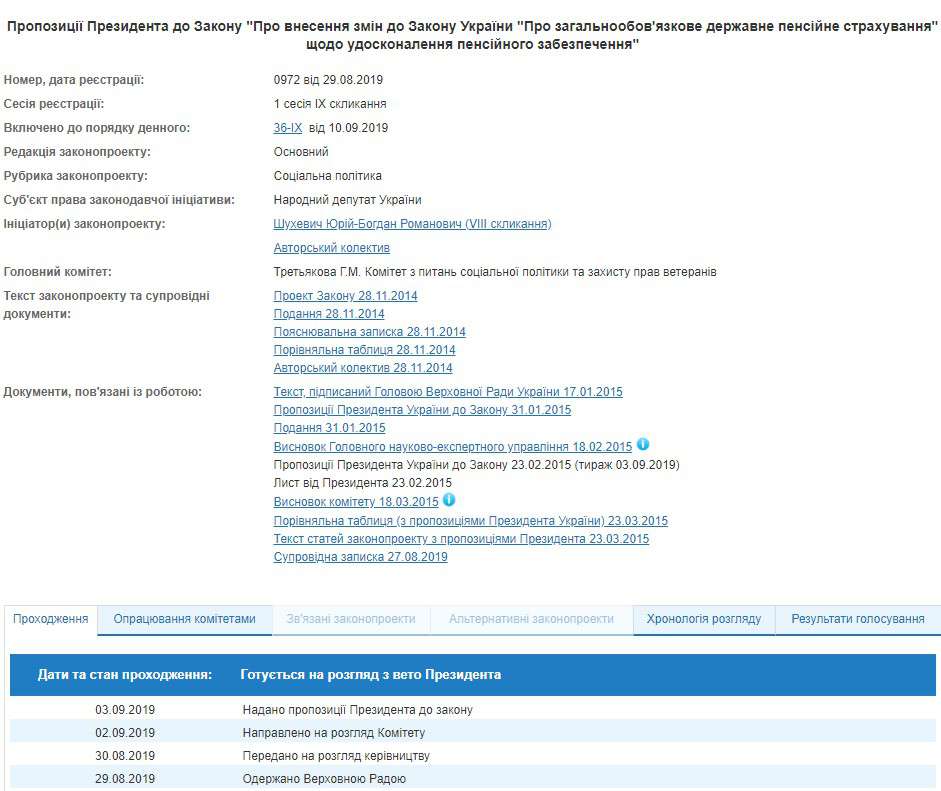The image size is (941, 791).
Task: View Пропозиції Президента України до Закону 31.01.2015
Action: (x=421, y=409)
